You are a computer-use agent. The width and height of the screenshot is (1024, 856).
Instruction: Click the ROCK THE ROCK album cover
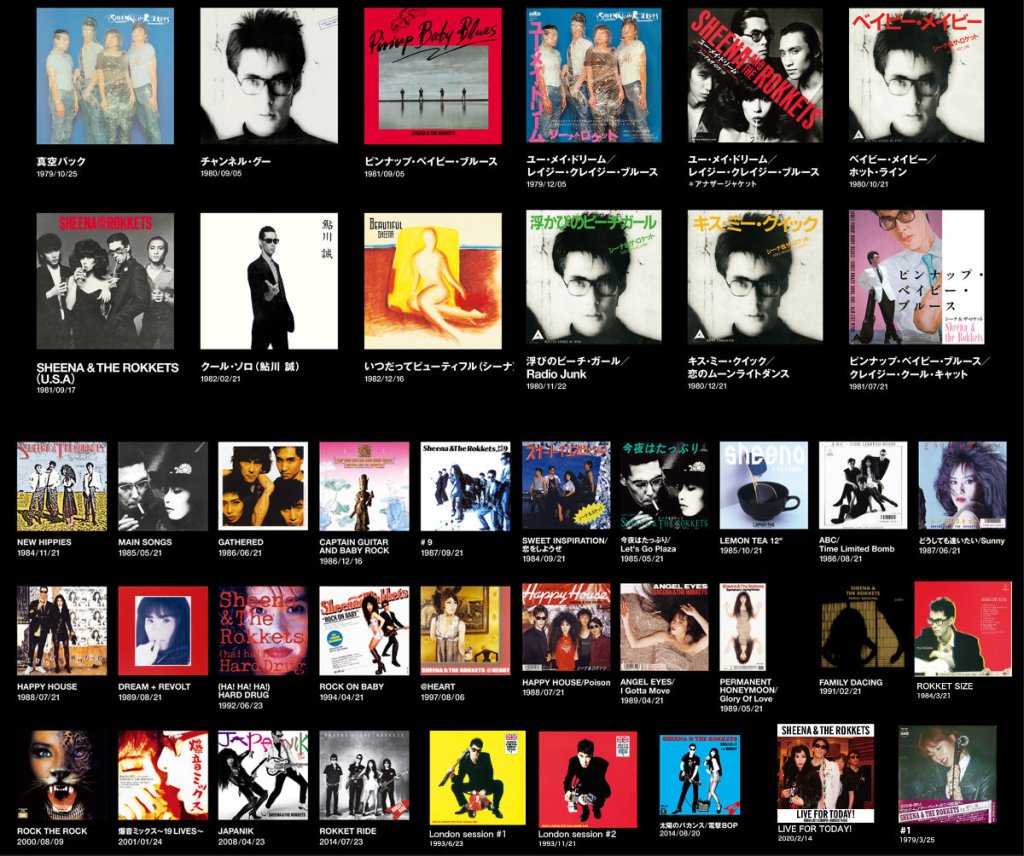tap(61, 775)
